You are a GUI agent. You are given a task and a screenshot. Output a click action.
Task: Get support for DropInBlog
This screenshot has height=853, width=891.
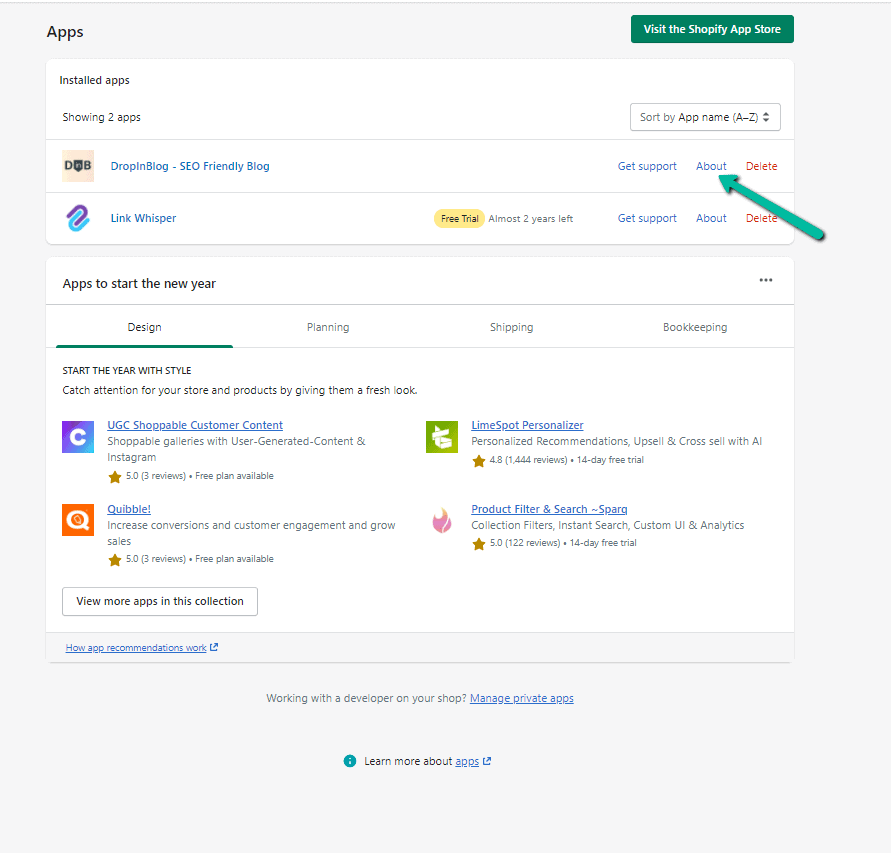(647, 166)
